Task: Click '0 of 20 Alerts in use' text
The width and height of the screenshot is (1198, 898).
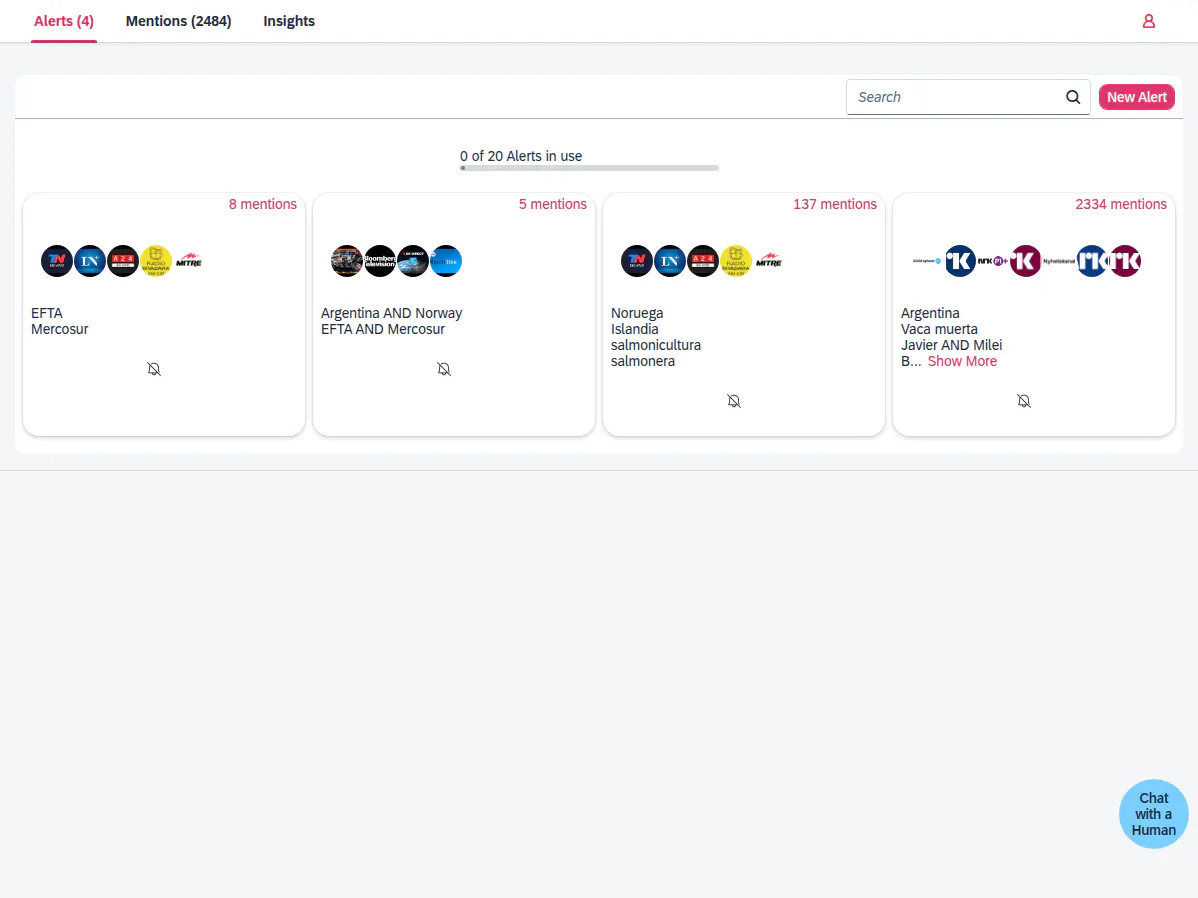Action: (x=521, y=156)
